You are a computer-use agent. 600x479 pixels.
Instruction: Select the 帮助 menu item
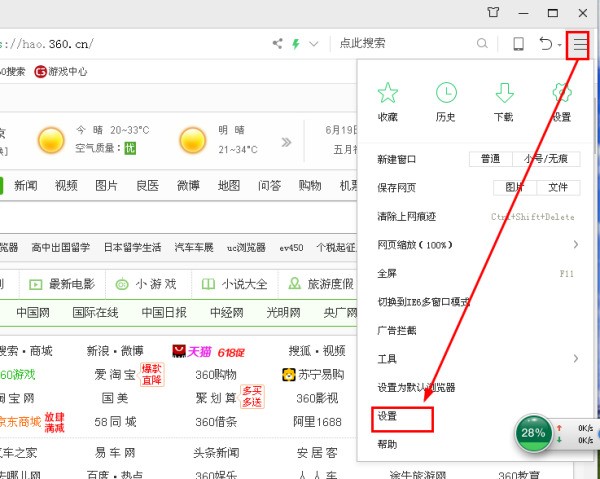pos(387,444)
